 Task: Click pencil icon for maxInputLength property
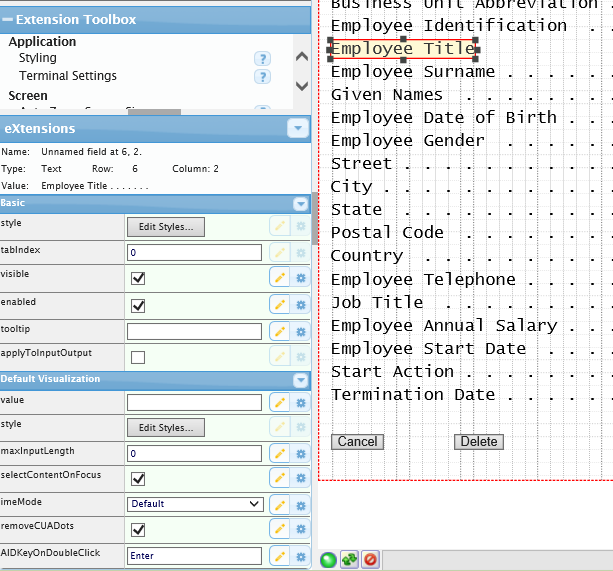point(279,453)
